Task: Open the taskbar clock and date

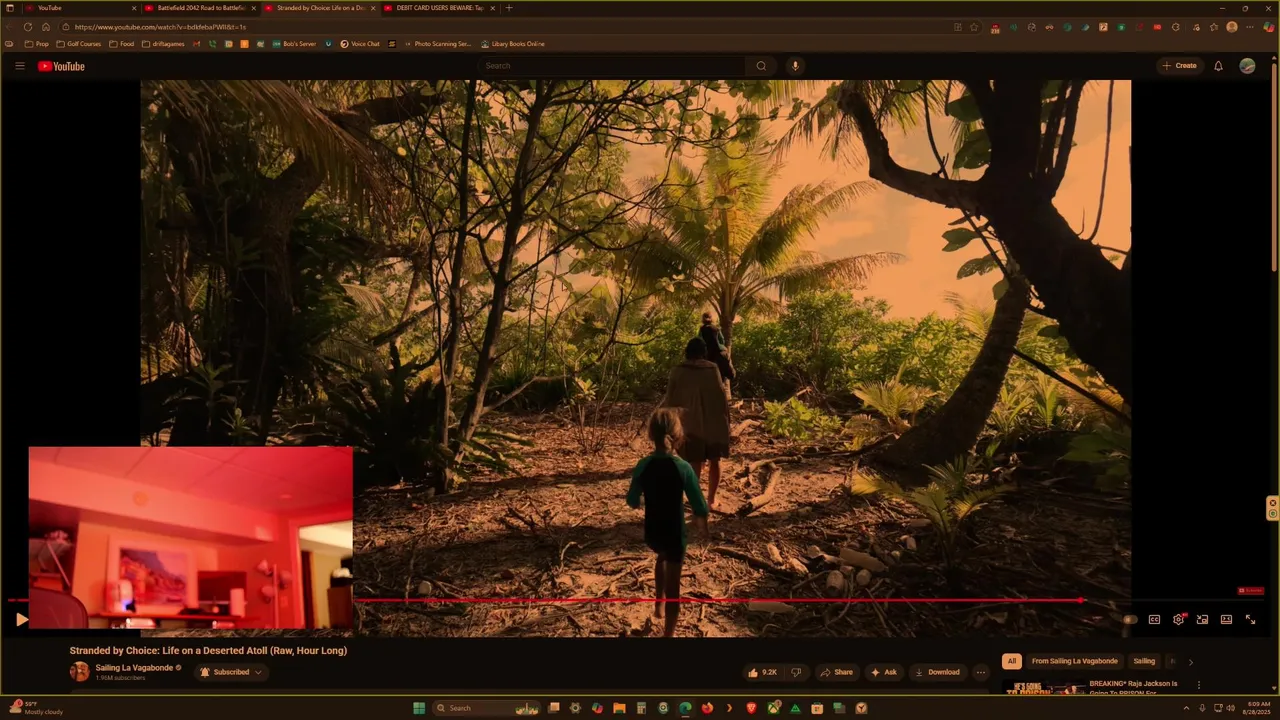Action: point(1257,708)
